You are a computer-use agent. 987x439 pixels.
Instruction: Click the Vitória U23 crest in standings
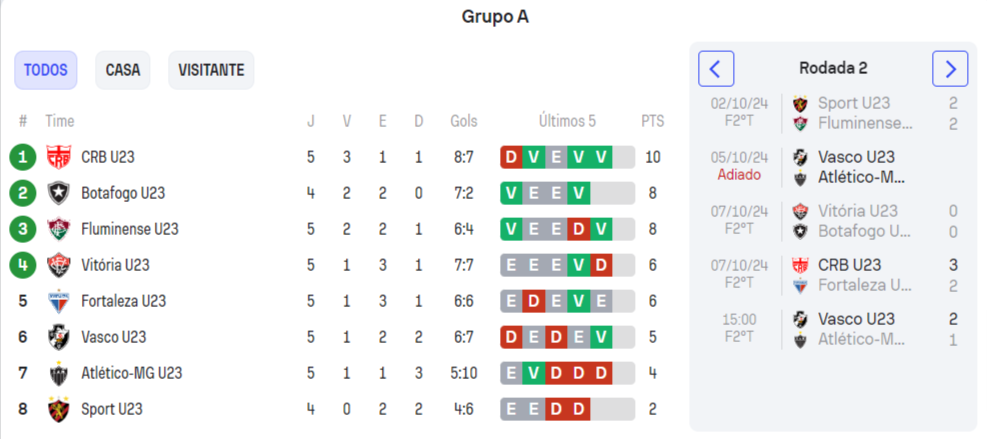[58, 265]
